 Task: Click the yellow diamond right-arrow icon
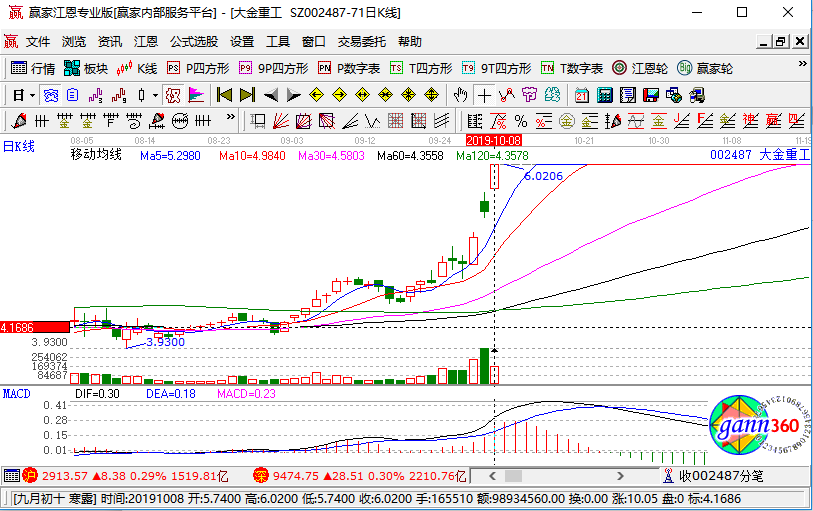[339, 95]
